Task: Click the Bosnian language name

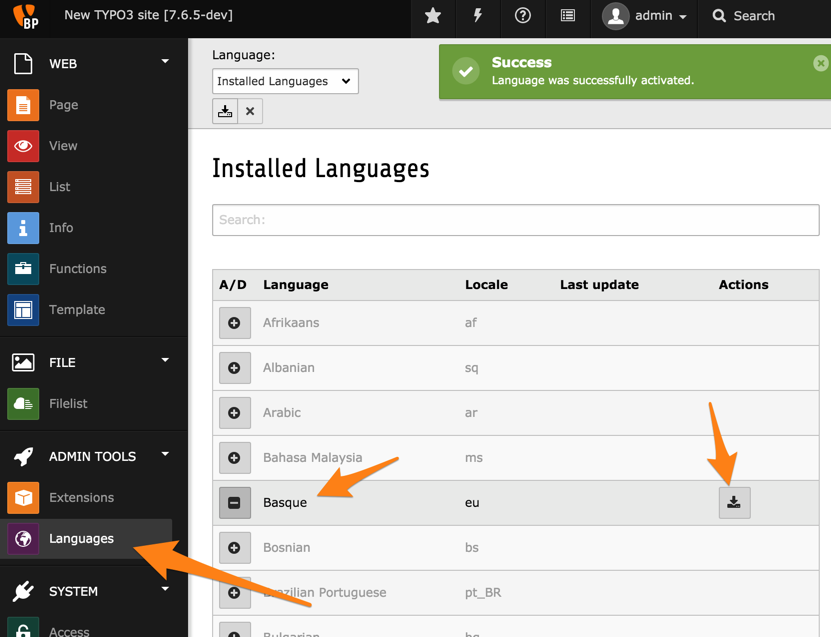Action: click(287, 547)
